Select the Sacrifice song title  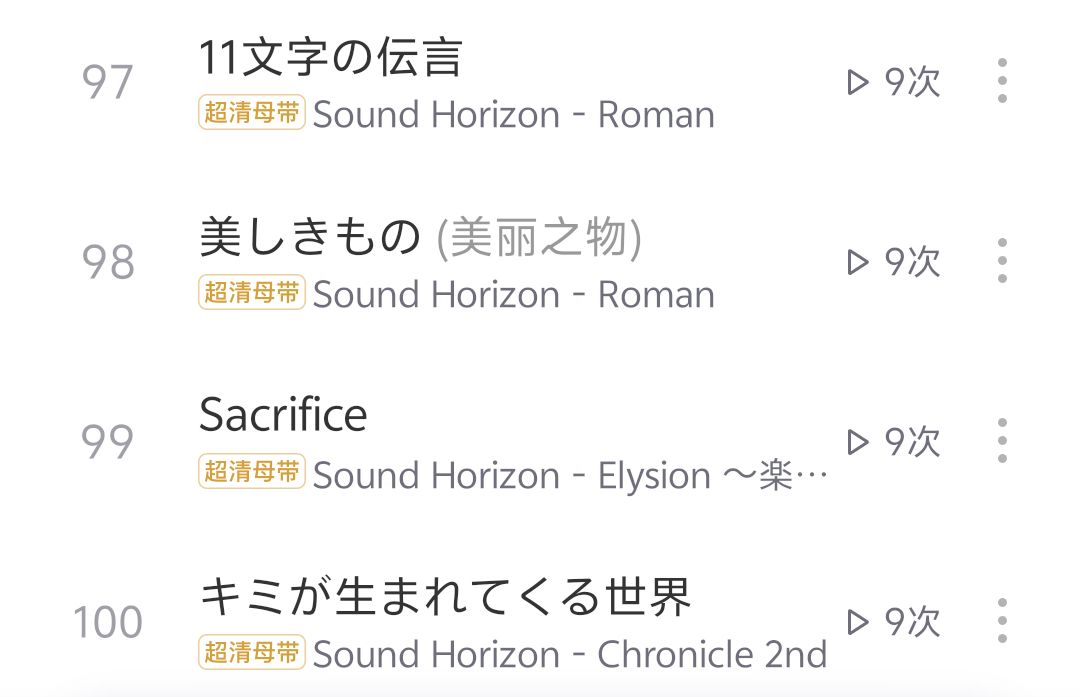tap(283, 415)
